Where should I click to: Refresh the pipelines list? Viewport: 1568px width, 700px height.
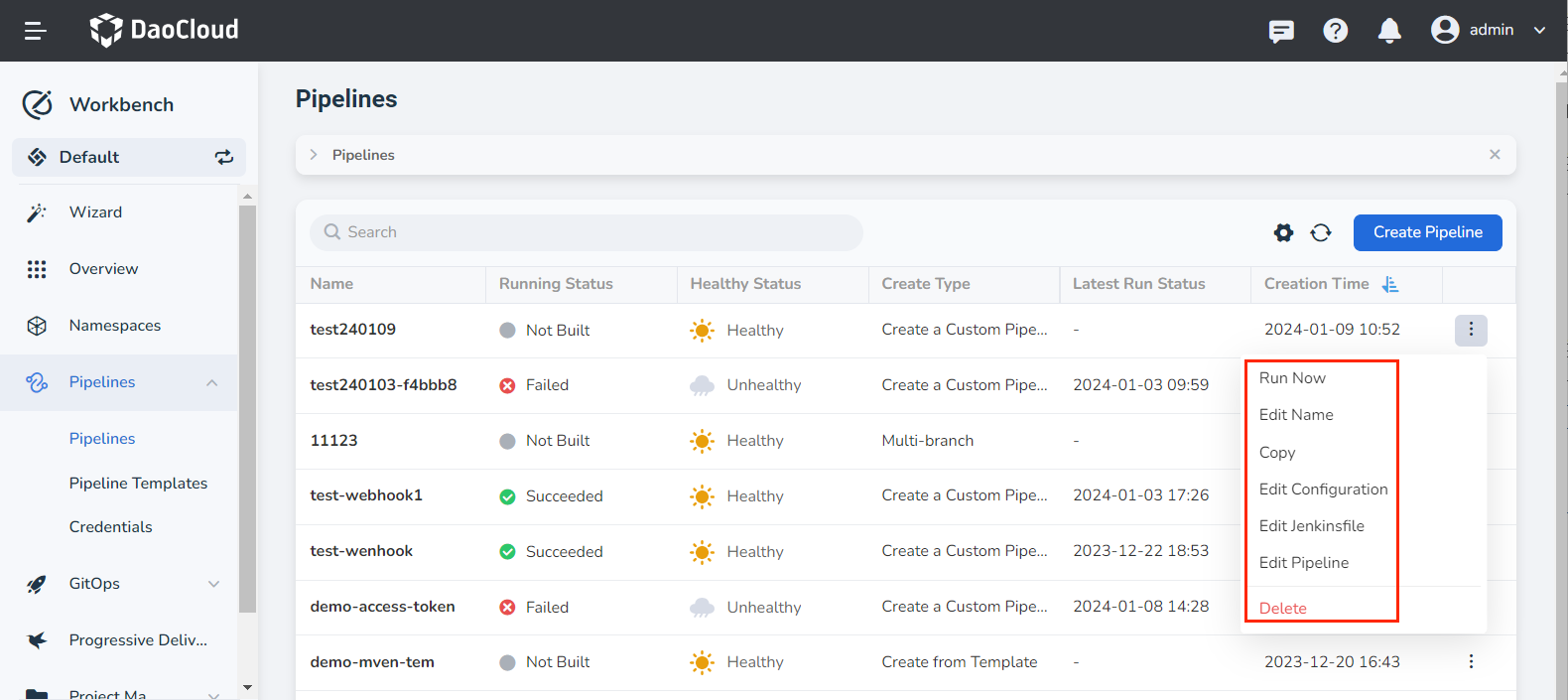point(1321,232)
